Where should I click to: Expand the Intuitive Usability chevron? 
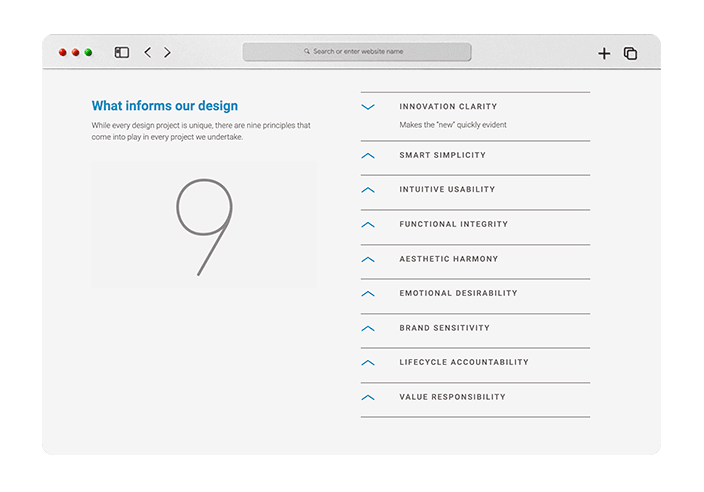coord(368,190)
